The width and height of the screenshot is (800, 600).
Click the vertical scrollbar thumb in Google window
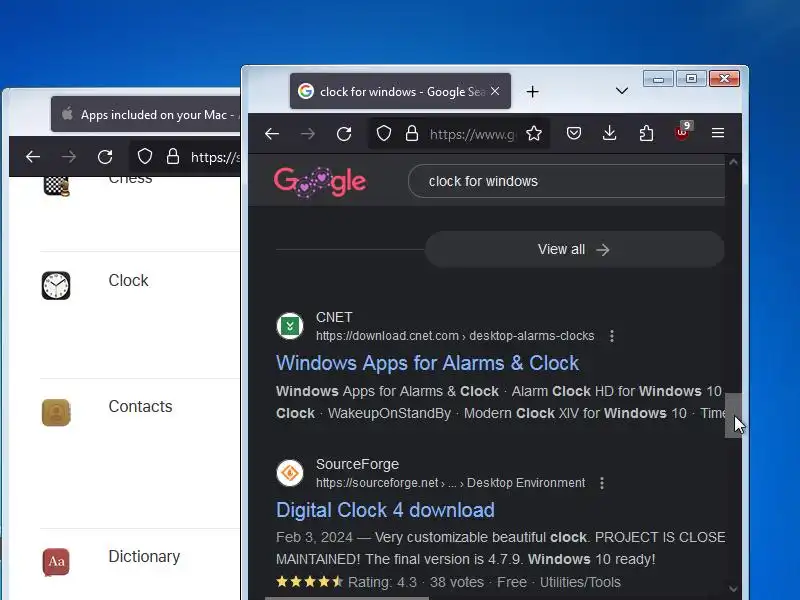[x=733, y=415]
